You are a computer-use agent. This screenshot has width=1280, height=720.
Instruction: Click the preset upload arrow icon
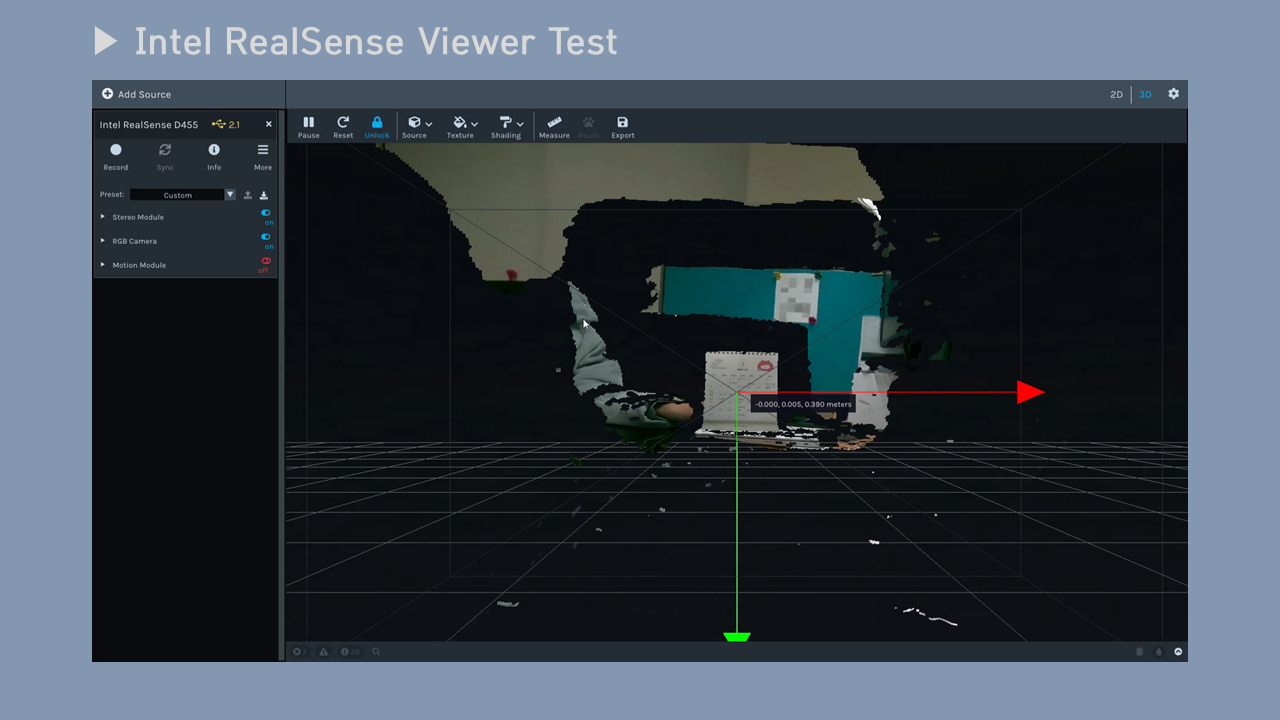tap(248, 195)
